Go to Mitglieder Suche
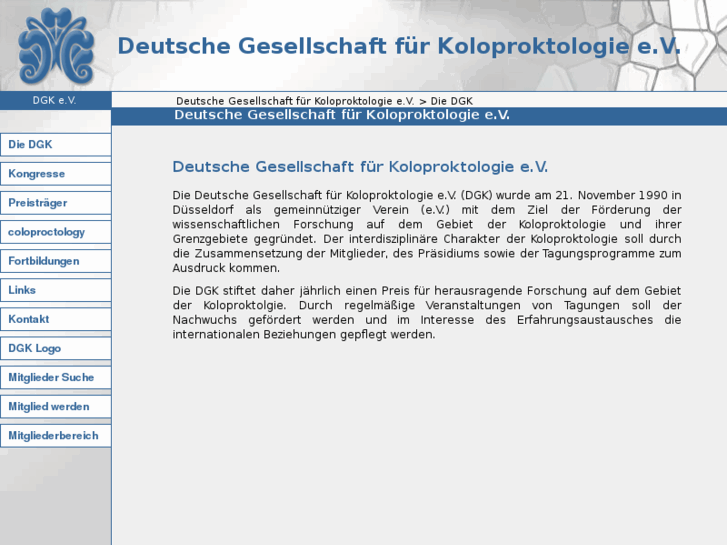Image resolution: width=727 pixels, height=545 pixels. 56,378
